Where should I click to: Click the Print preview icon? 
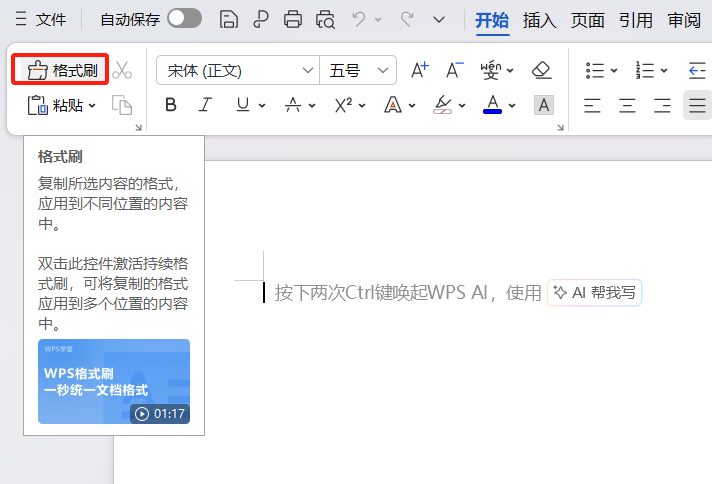[325, 20]
